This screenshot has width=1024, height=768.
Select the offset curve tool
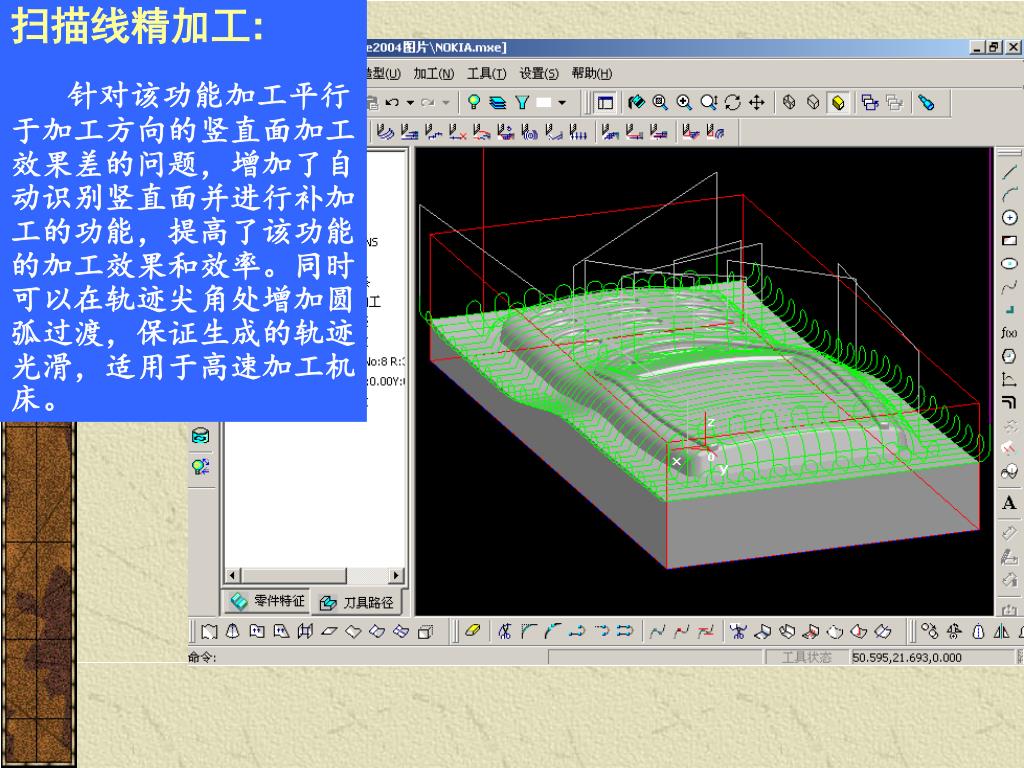pos(1010,402)
